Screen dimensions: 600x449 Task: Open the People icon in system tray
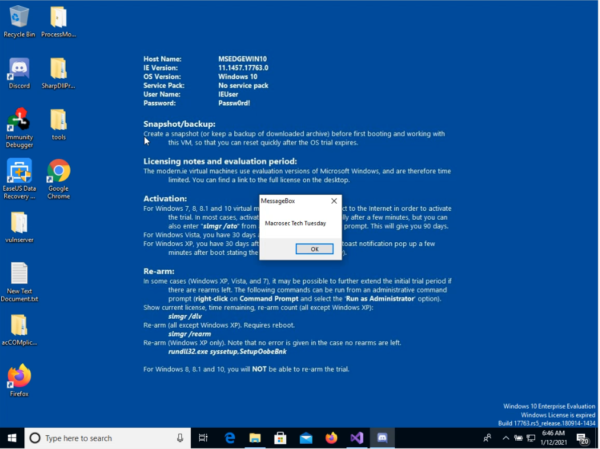point(487,438)
